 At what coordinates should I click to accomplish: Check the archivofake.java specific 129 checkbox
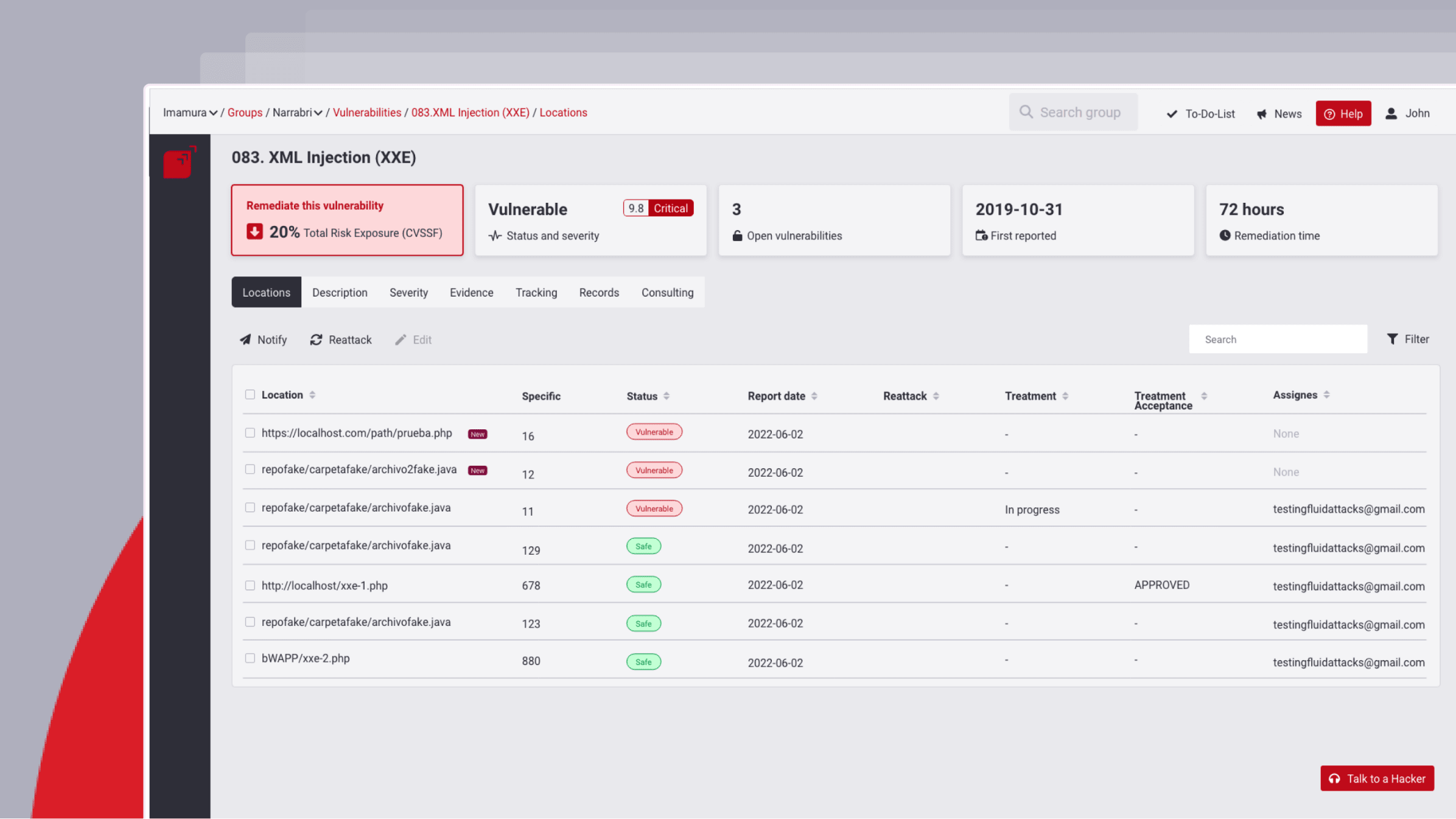coord(250,546)
